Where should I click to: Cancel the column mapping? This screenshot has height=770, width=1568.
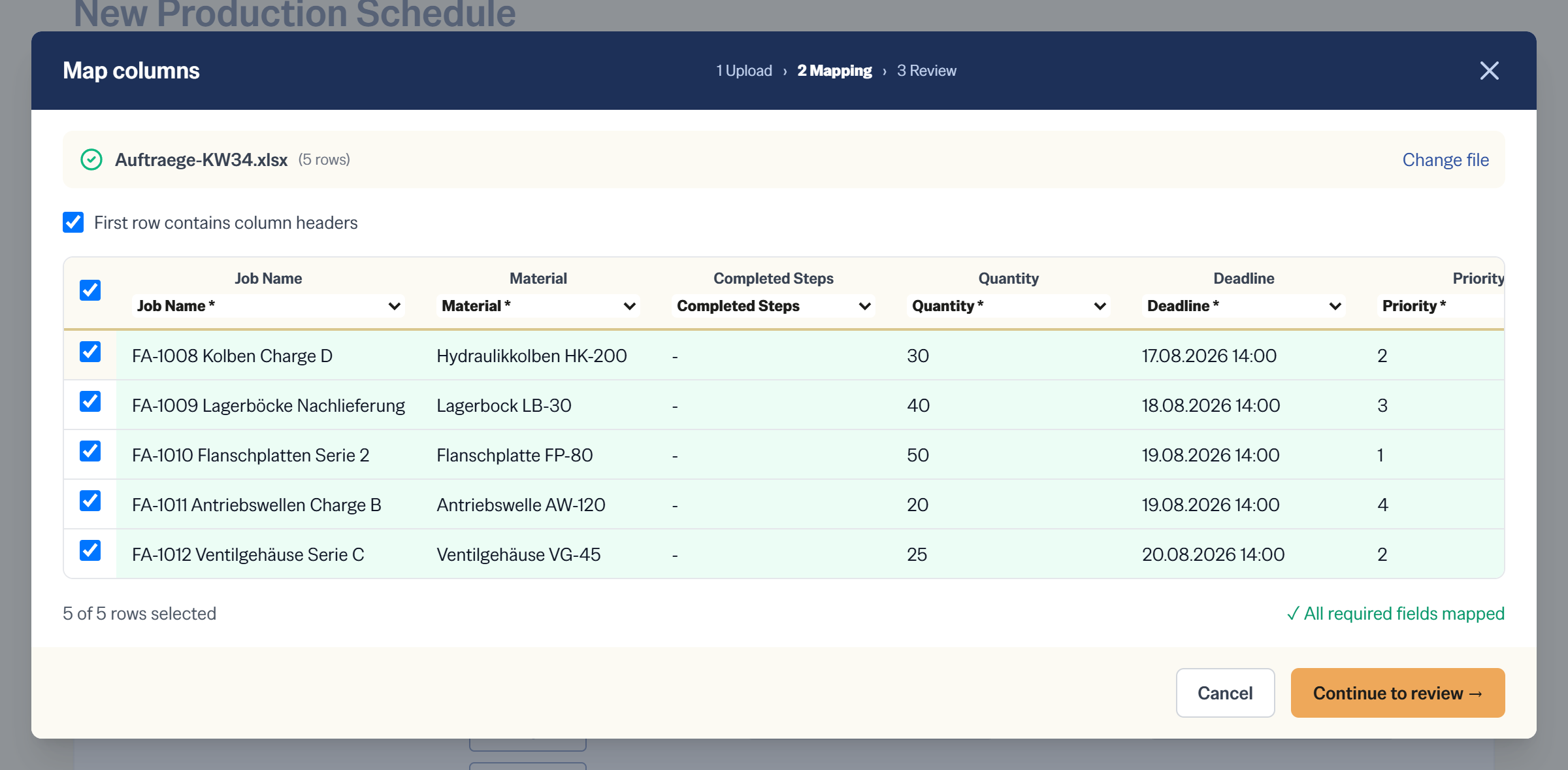[1225, 693]
